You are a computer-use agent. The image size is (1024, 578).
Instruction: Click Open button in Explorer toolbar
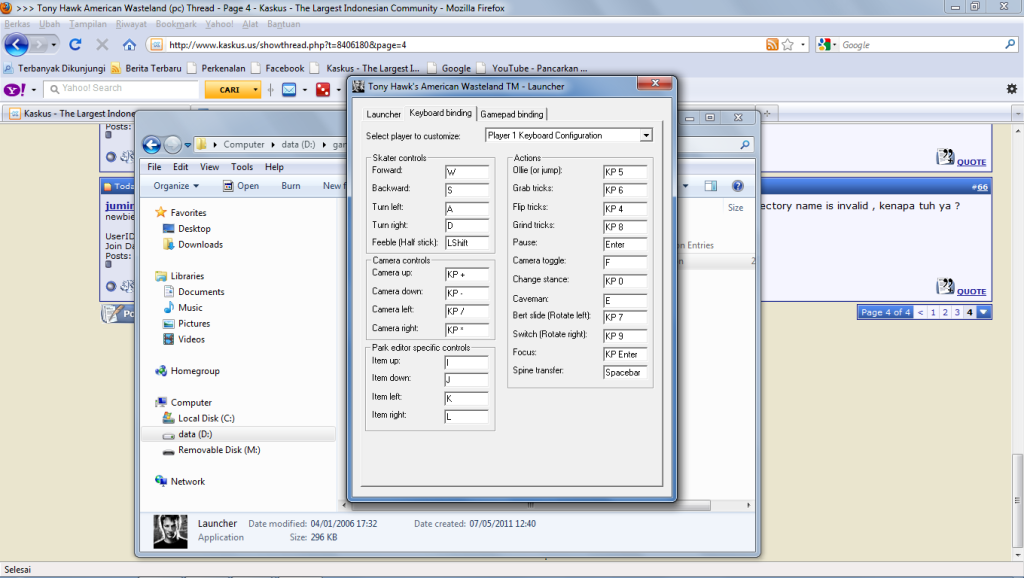241,186
